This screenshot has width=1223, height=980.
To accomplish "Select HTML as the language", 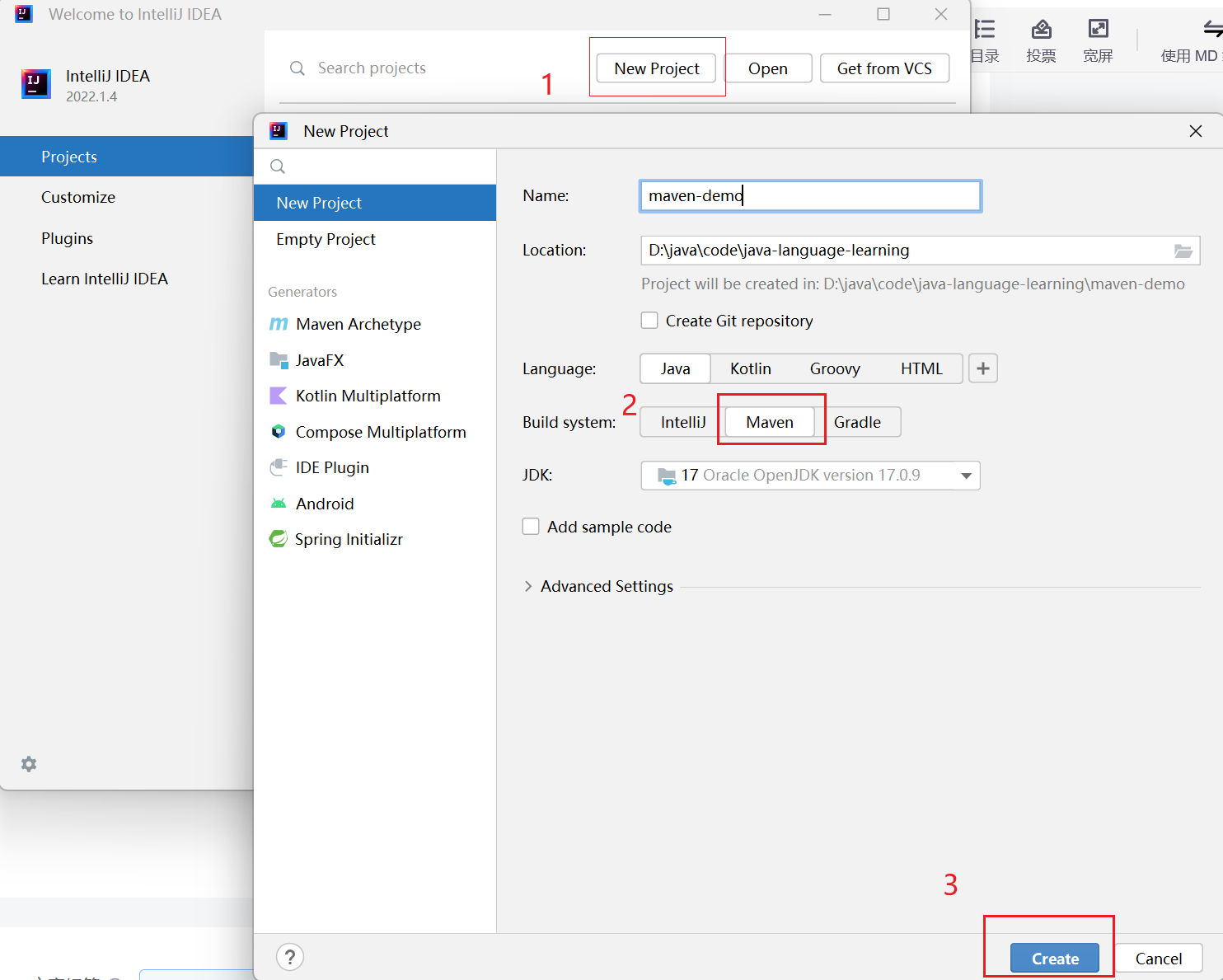I will click(921, 368).
